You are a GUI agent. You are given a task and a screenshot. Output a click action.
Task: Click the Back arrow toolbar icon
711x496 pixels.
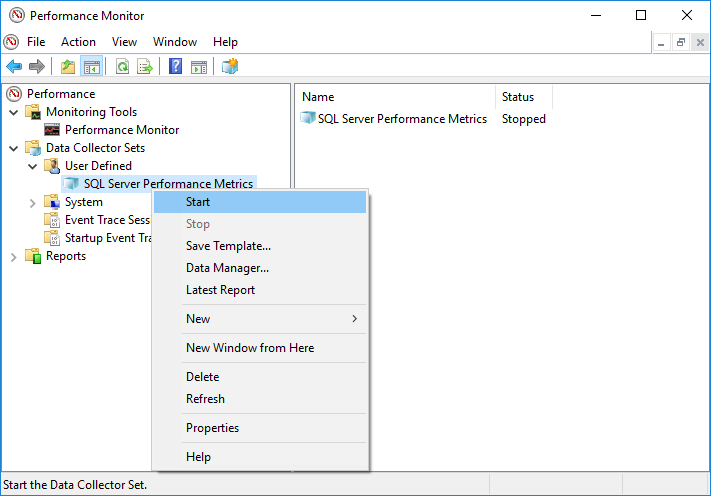point(14,67)
